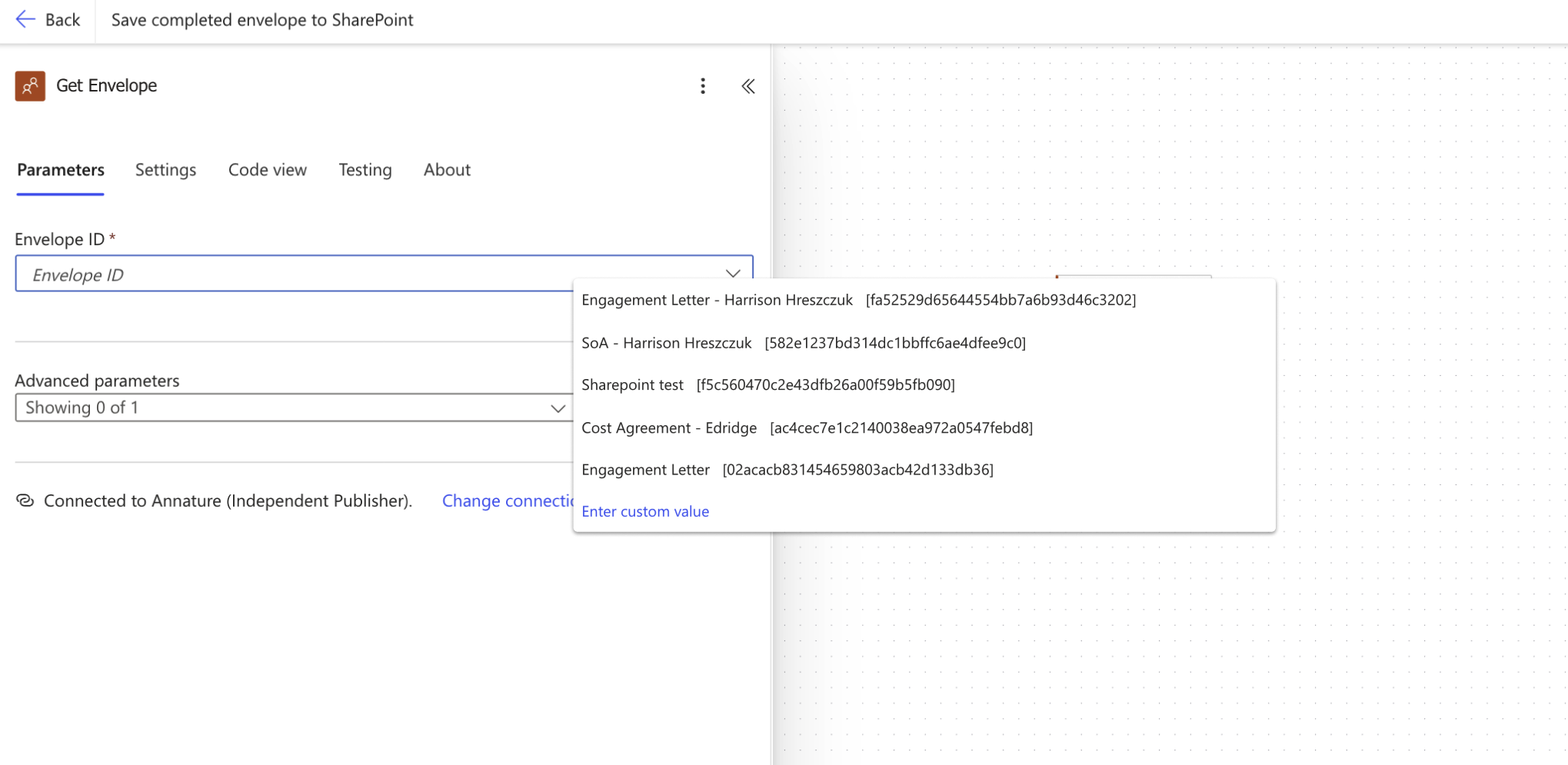
Task: Select Engagement Letter [02acacb8...] envelope
Action: click(924, 470)
